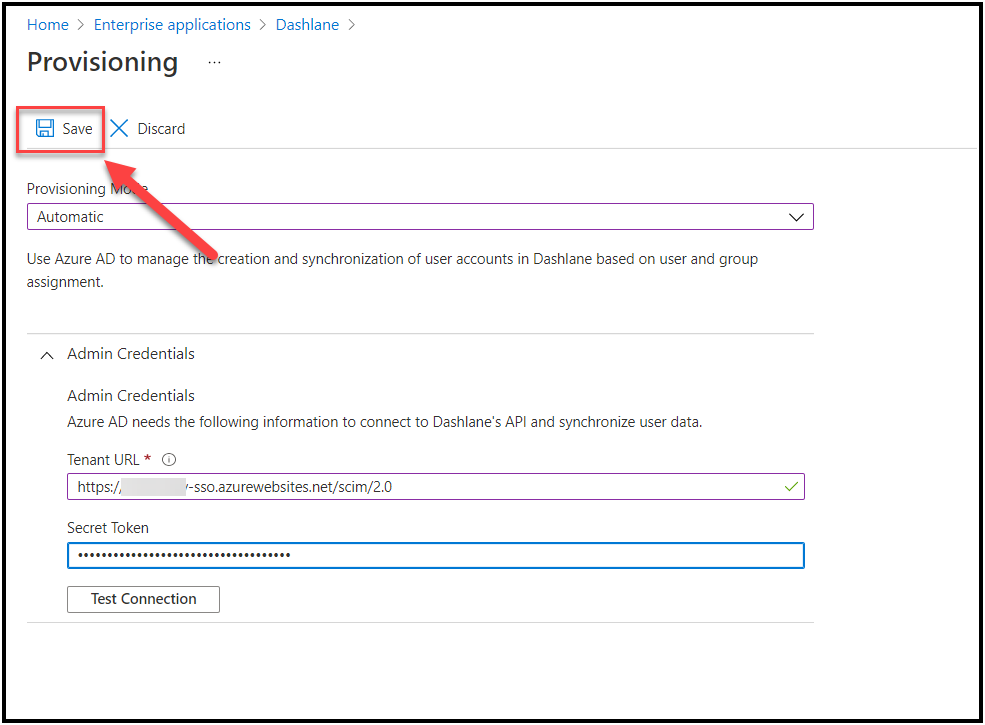Image resolution: width=985 pixels, height=725 pixels.
Task: Click into the Secret Token field
Action: point(435,555)
